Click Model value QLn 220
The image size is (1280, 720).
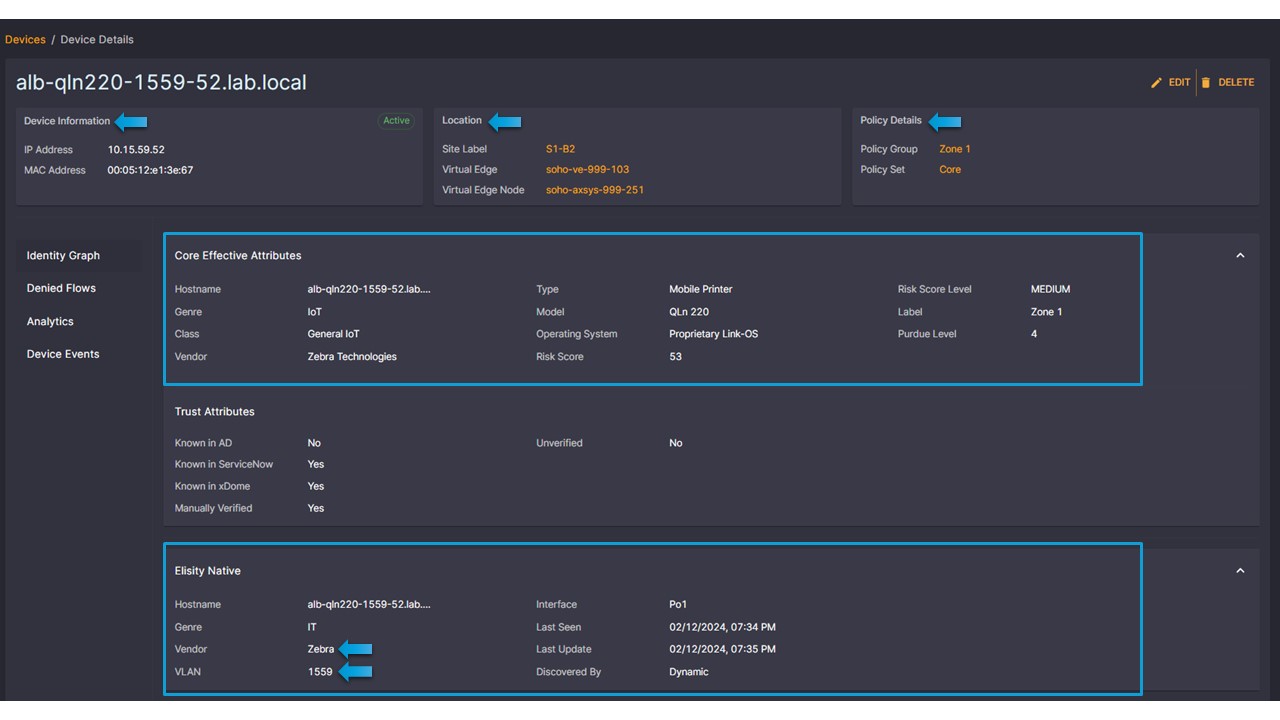(x=689, y=312)
